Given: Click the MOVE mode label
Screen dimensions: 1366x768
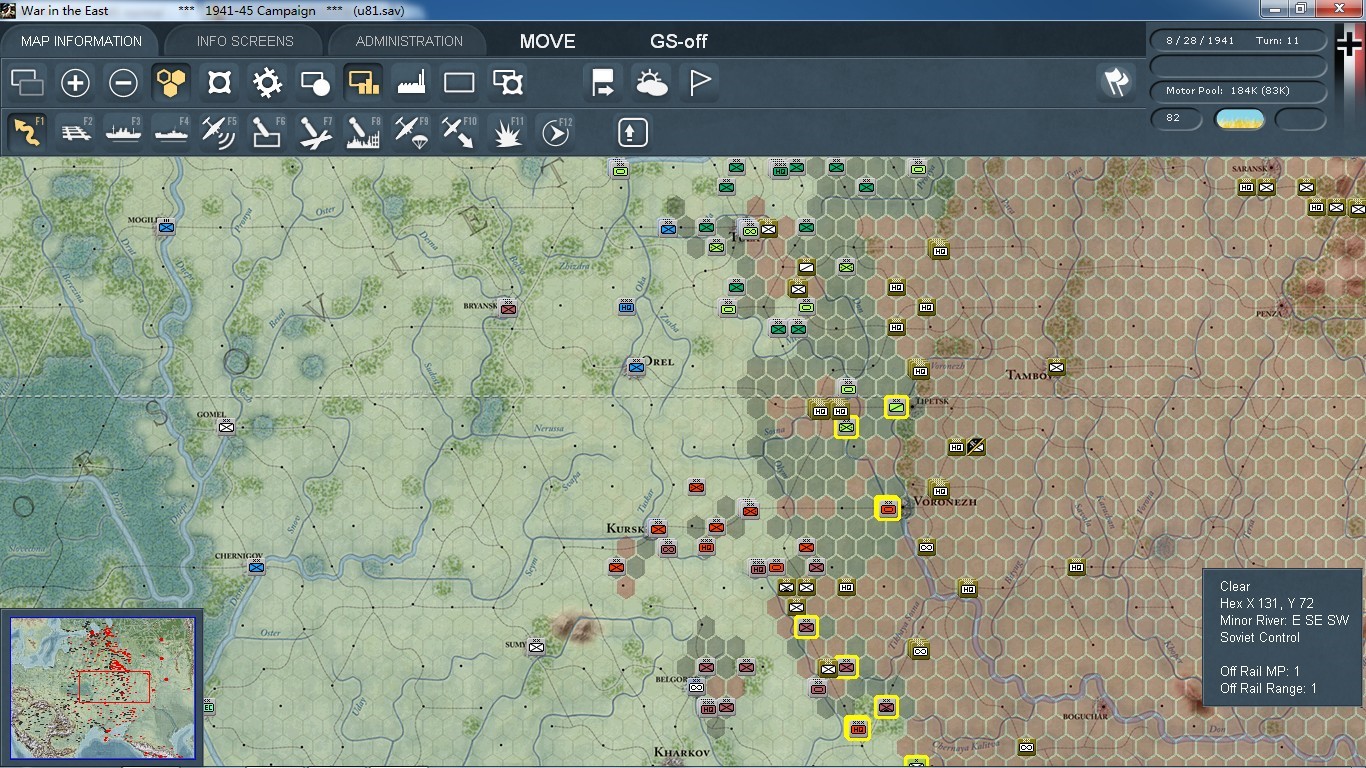Looking at the screenshot, I should coord(547,42).
